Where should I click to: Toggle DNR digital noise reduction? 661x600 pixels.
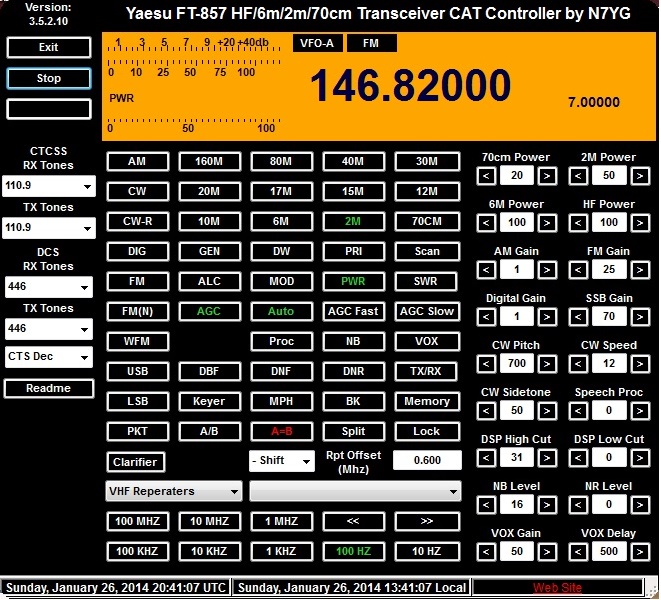[x=353, y=371]
